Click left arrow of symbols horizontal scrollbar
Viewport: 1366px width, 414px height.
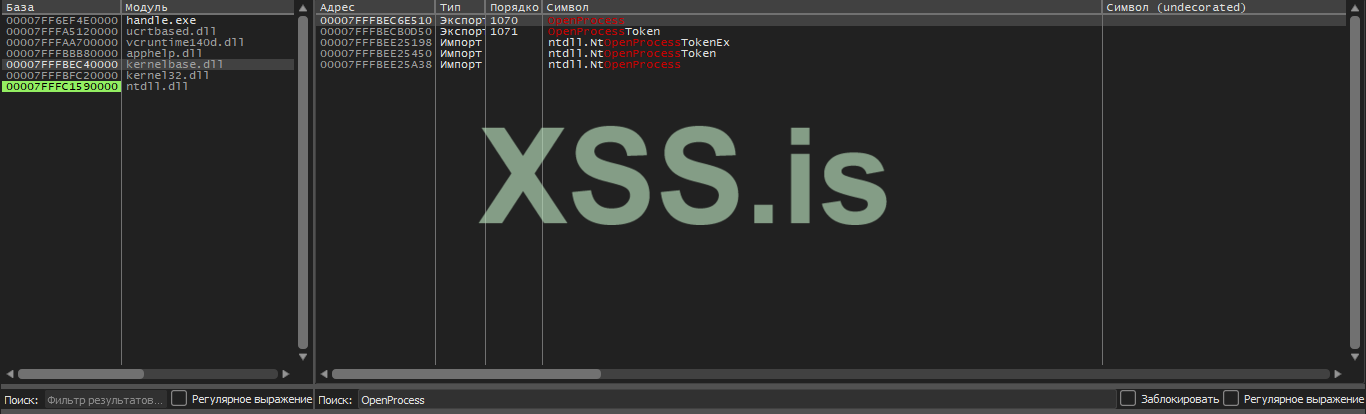coord(324,374)
